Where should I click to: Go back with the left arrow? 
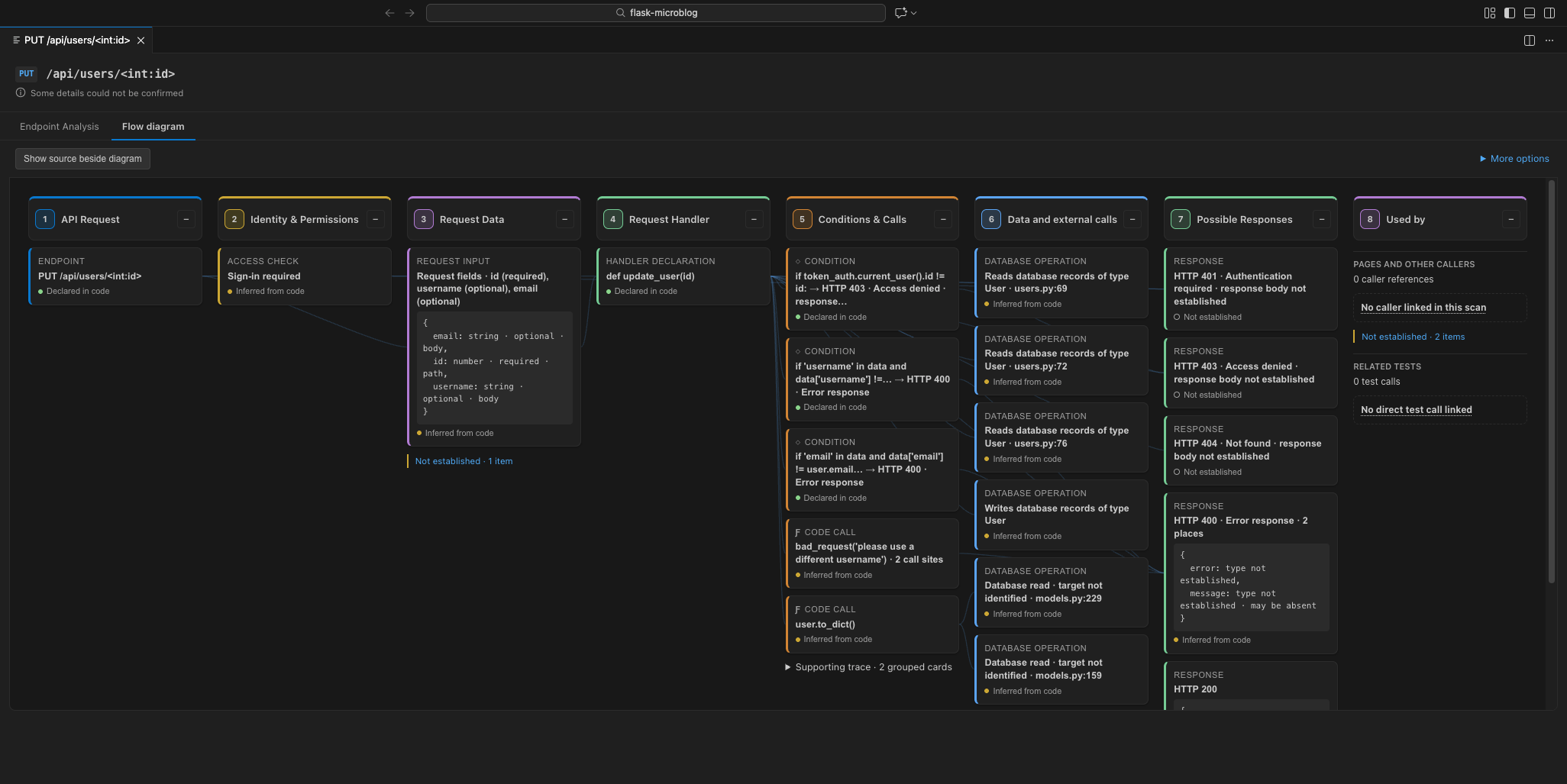coord(389,13)
